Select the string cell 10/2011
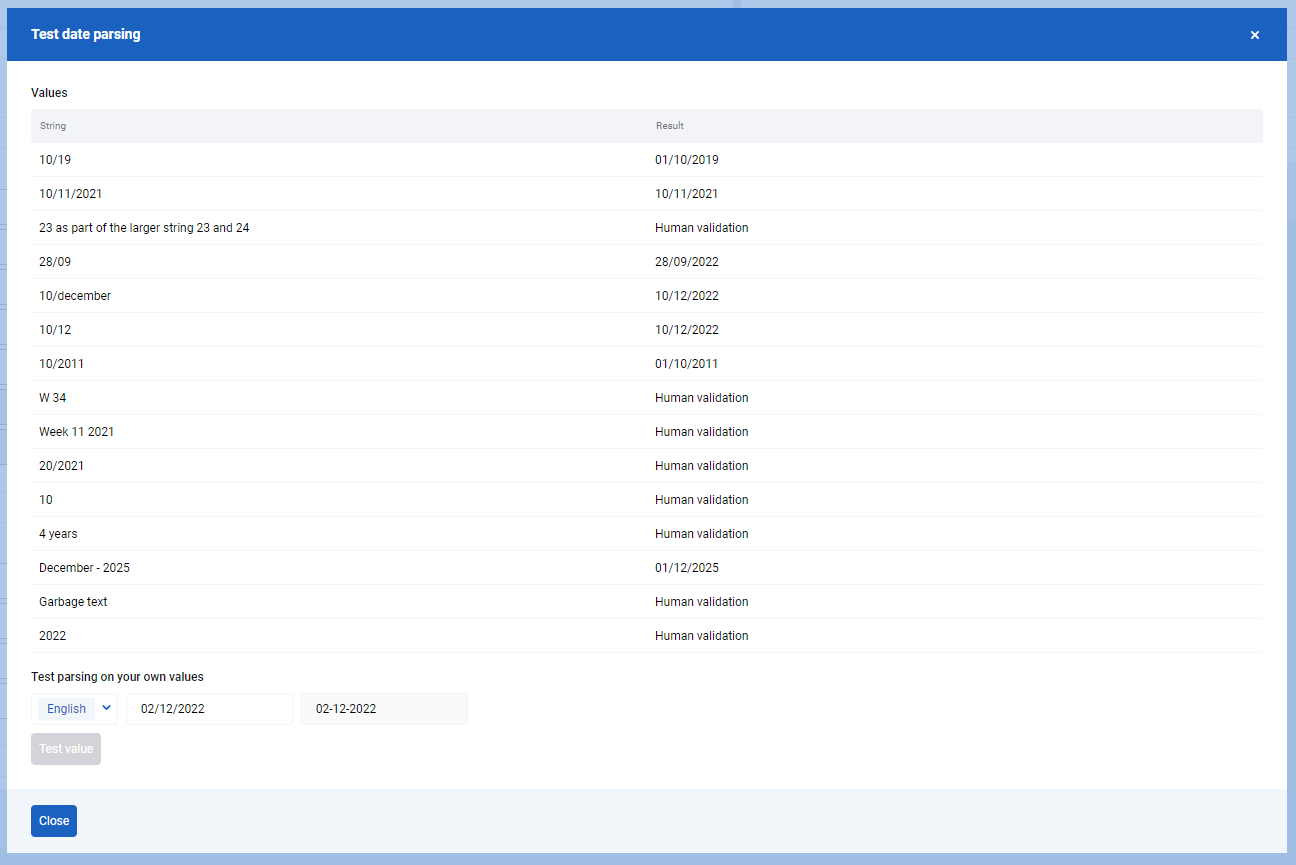The image size is (1296, 865). click(61, 364)
